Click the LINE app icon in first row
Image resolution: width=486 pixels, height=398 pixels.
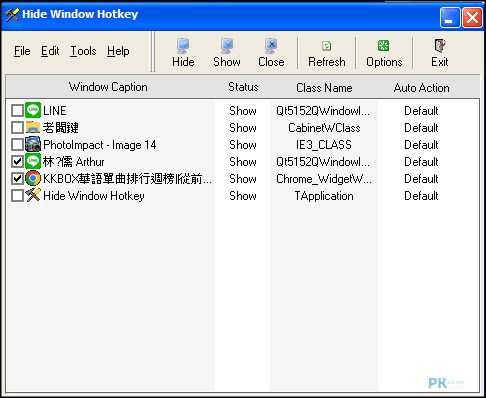click(33, 110)
